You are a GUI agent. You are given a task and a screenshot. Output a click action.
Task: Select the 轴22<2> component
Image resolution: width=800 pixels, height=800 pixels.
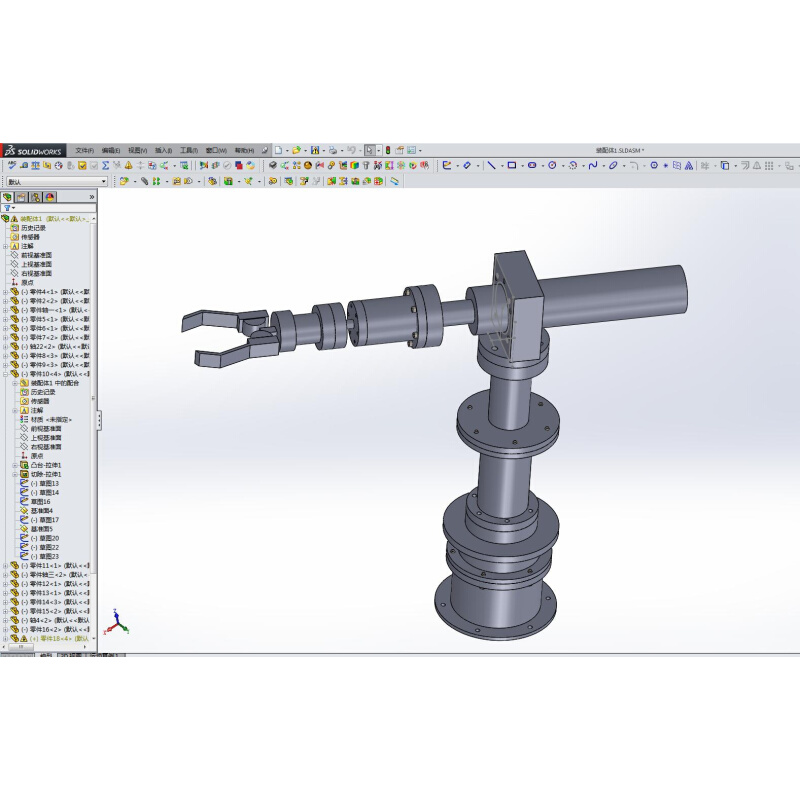click(x=50, y=346)
